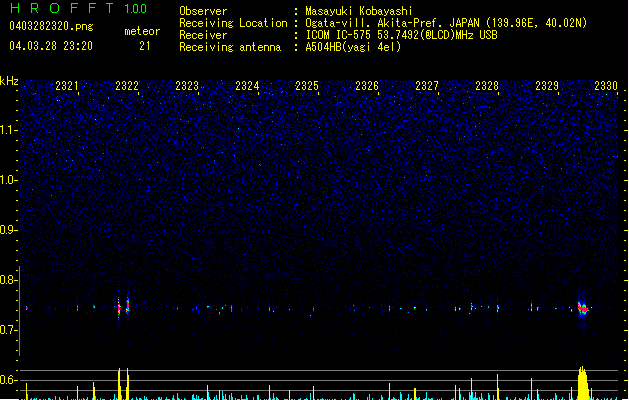Click the 2324 time axis marker

coord(247,86)
